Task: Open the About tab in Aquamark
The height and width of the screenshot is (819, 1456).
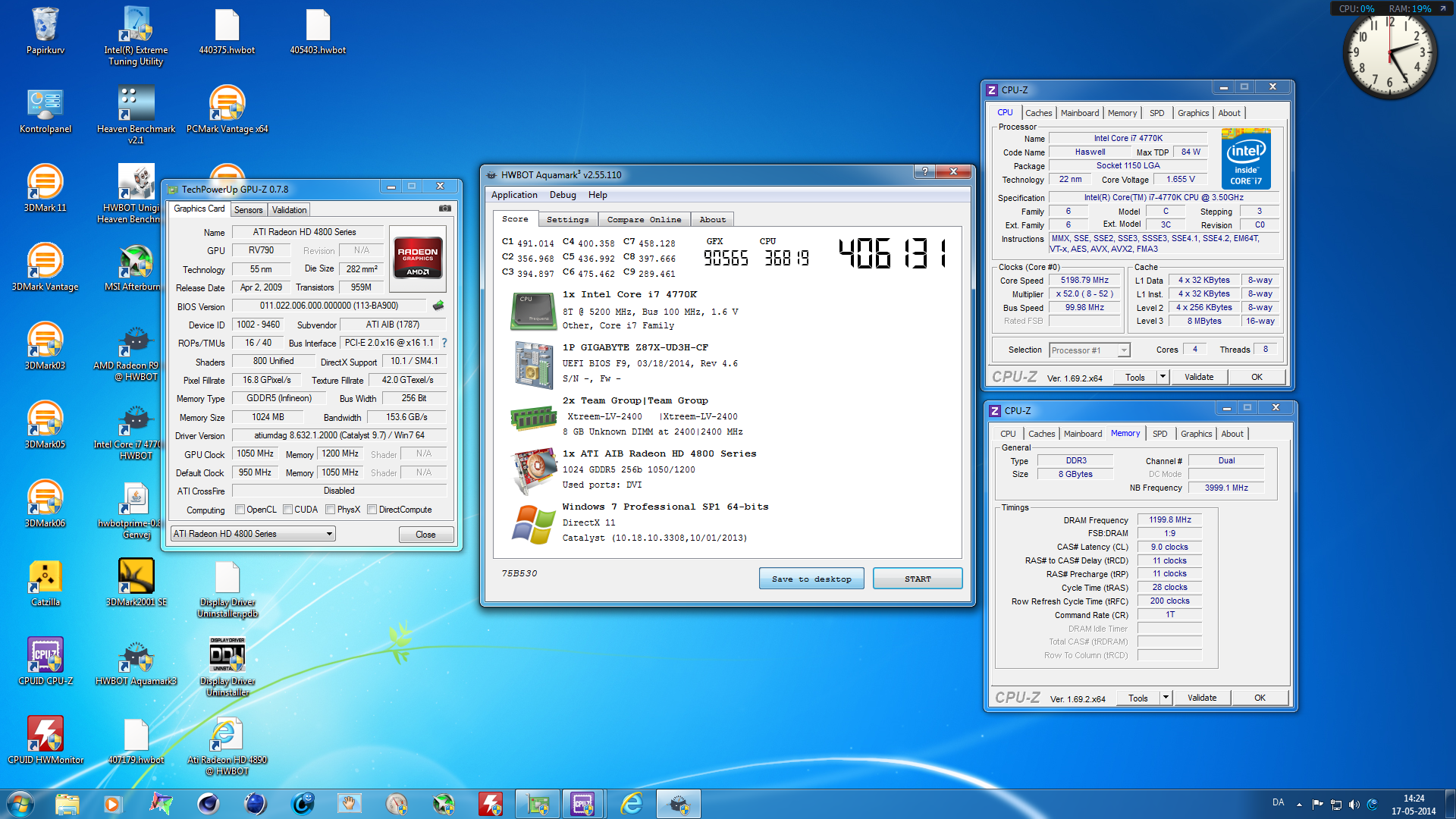Action: point(712,220)
